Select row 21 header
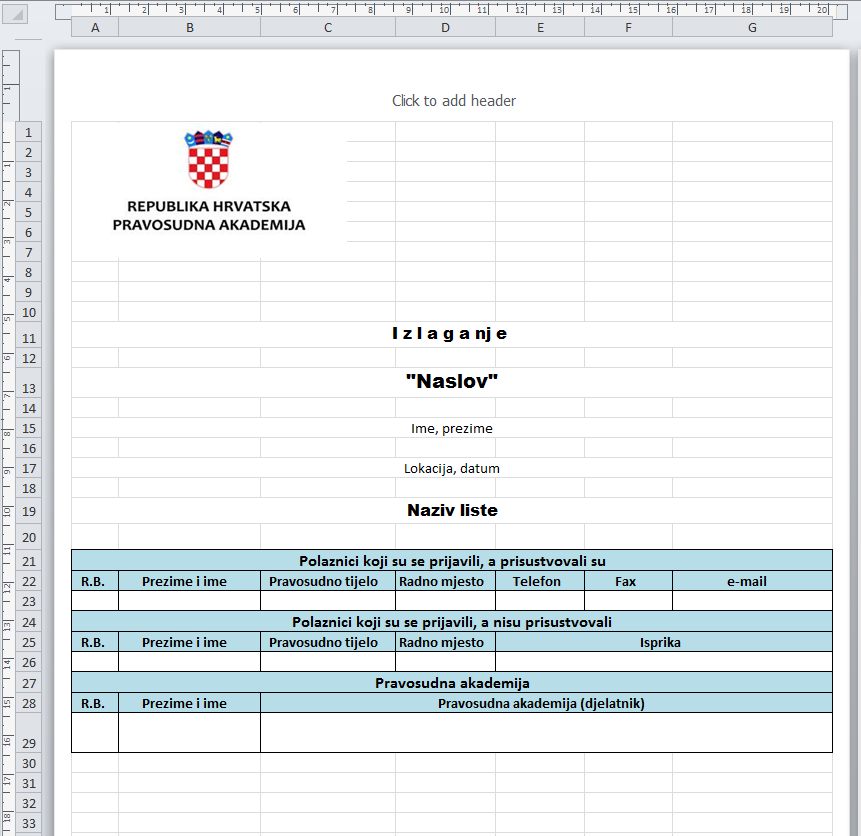861x836 pixels. [x=29, y=561]
